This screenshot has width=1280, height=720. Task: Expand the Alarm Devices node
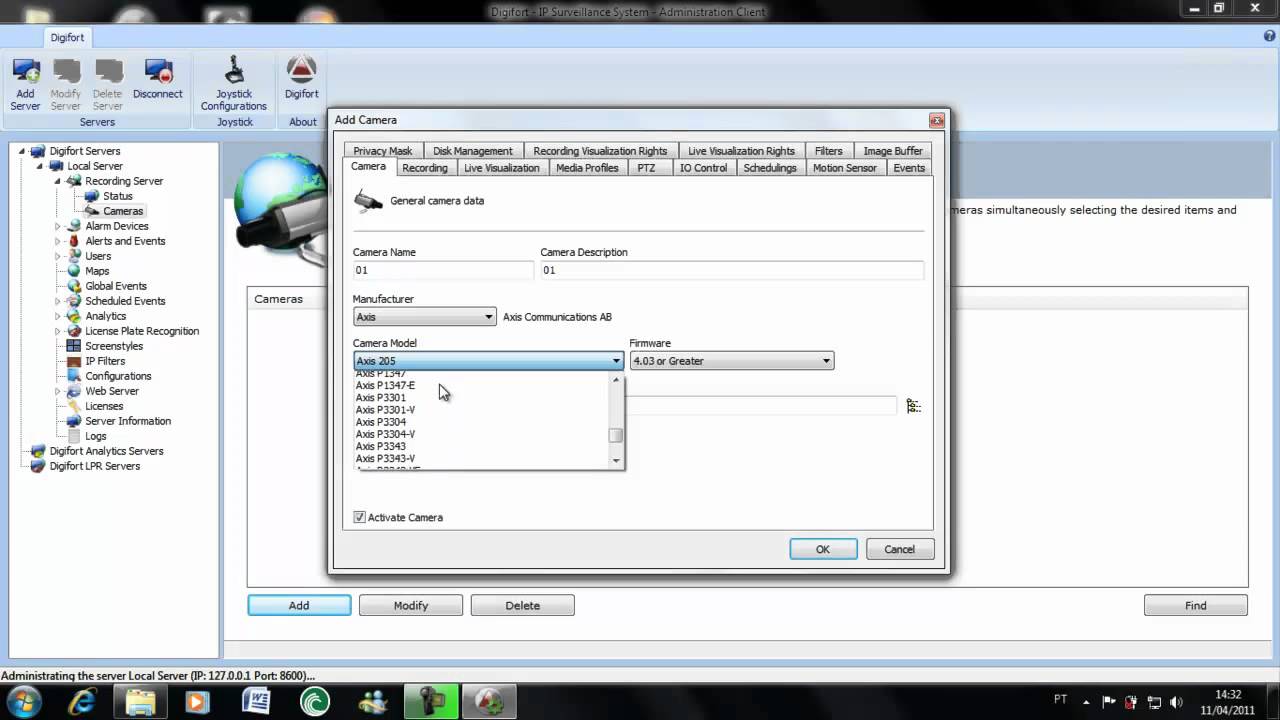pos(58,226)
